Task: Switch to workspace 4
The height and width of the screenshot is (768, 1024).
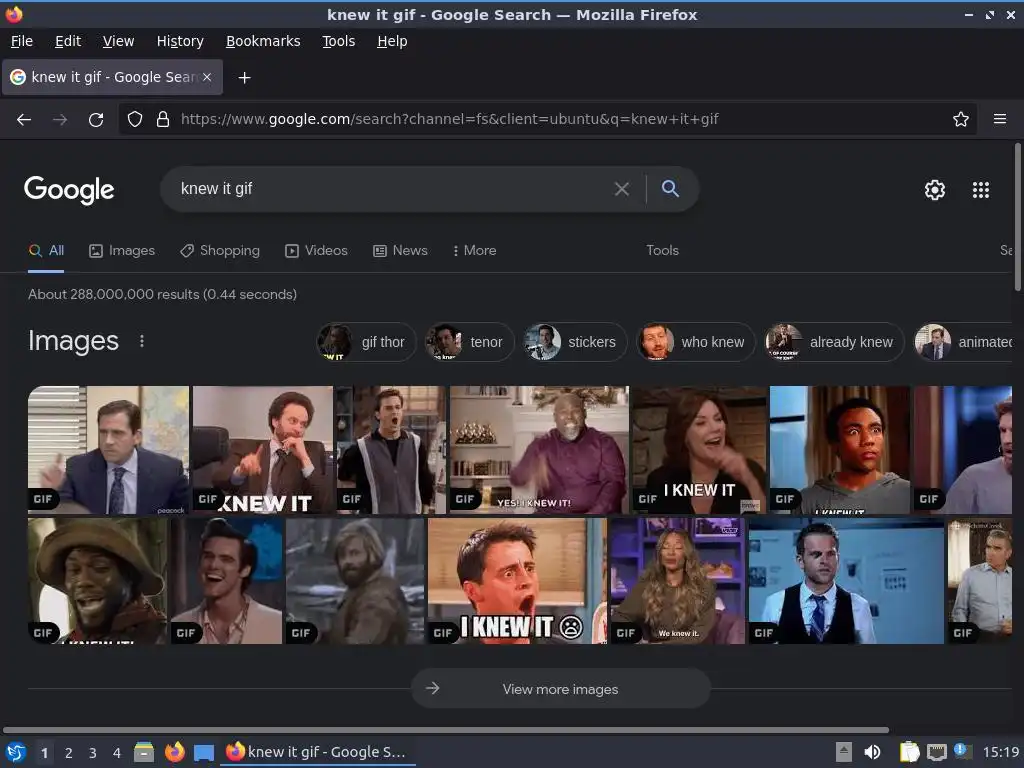Action: (x=117, y=753)
